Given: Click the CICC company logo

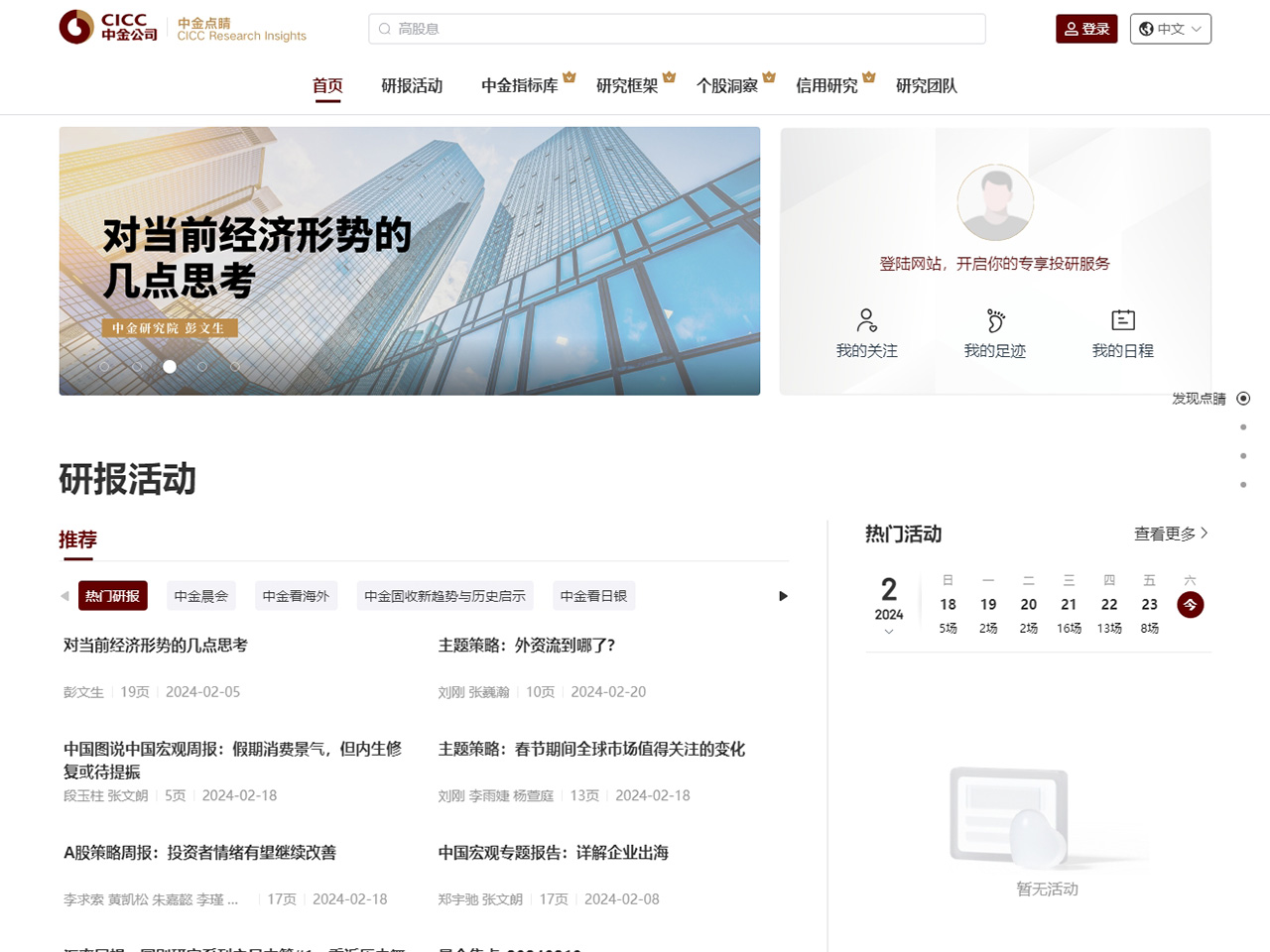Looking at the screenshot, I should click(108, 28).
